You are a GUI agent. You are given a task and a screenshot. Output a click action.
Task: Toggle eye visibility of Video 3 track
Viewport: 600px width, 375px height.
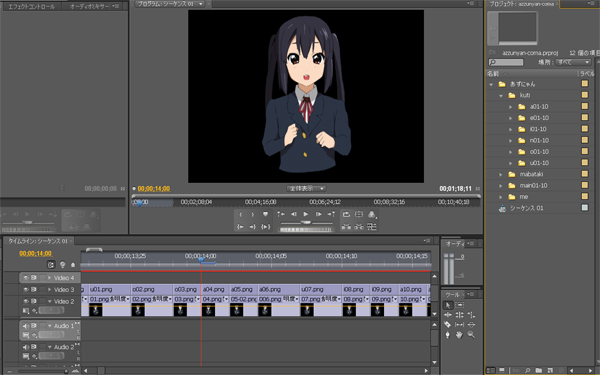tap(26, 290)
